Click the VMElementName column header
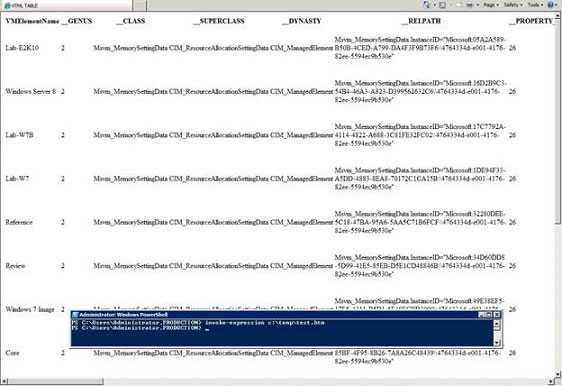Viewport: 562px width, 386px height. coord(32,21)
